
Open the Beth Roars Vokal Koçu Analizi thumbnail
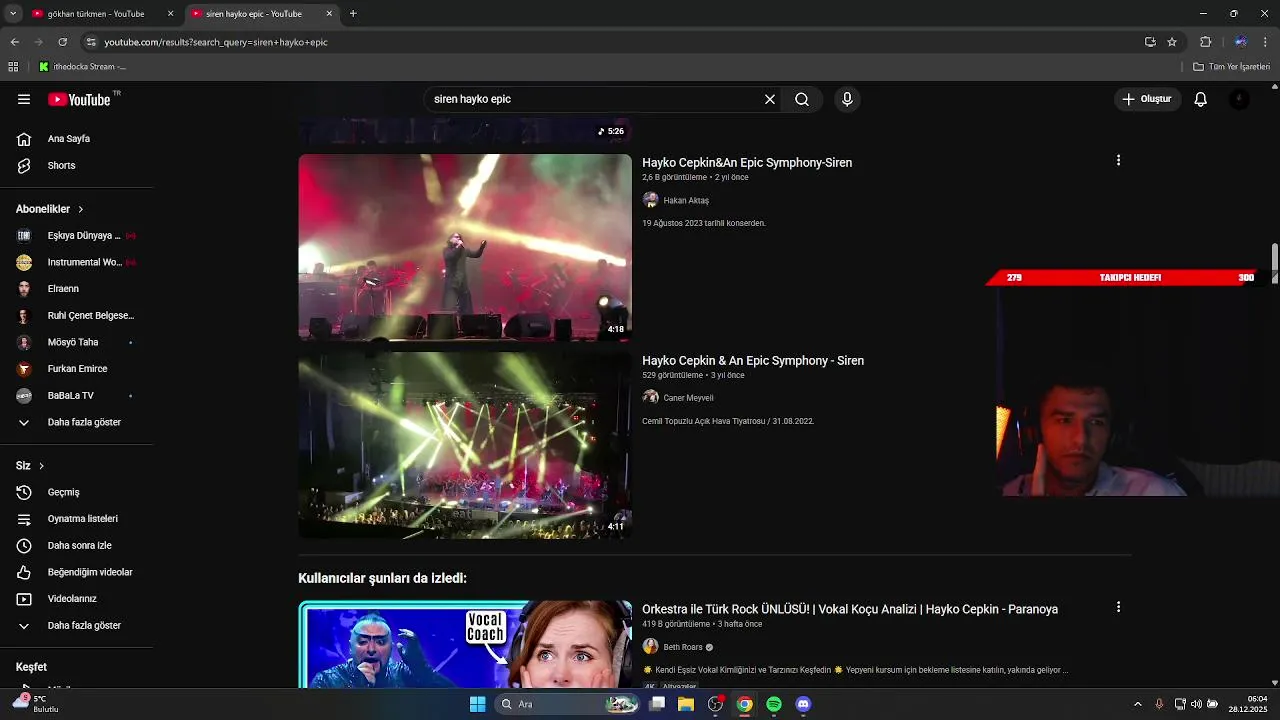[465, 644]
